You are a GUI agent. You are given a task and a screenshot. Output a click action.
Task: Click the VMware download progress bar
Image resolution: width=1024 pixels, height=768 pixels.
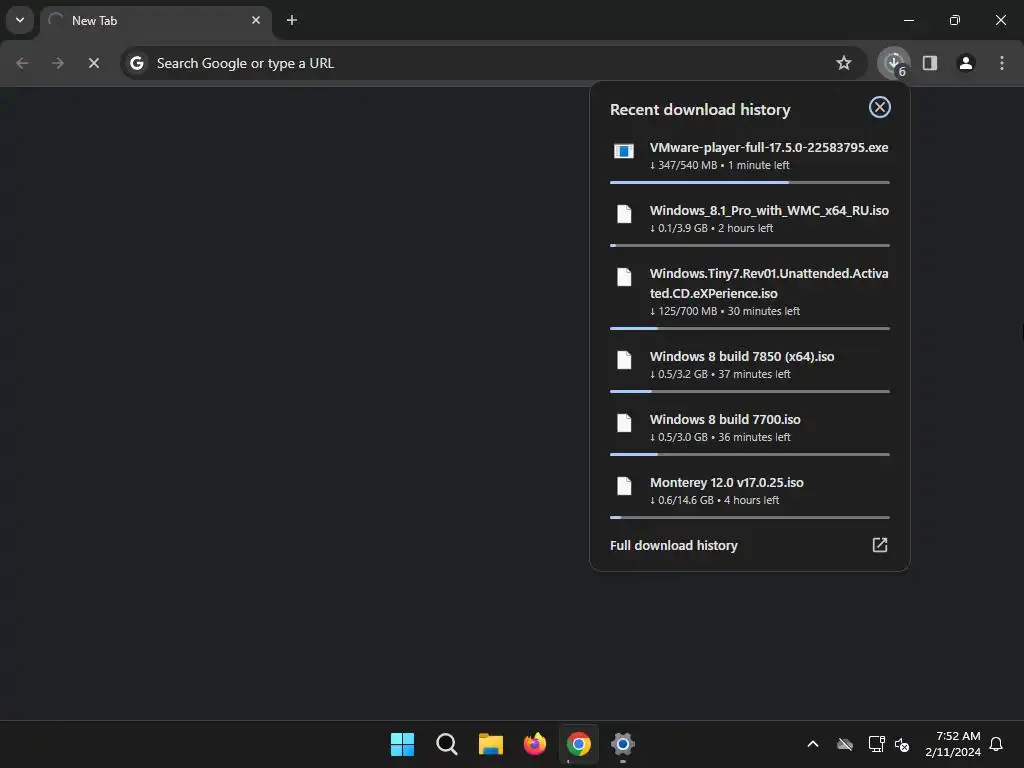[x=750, y=182]
